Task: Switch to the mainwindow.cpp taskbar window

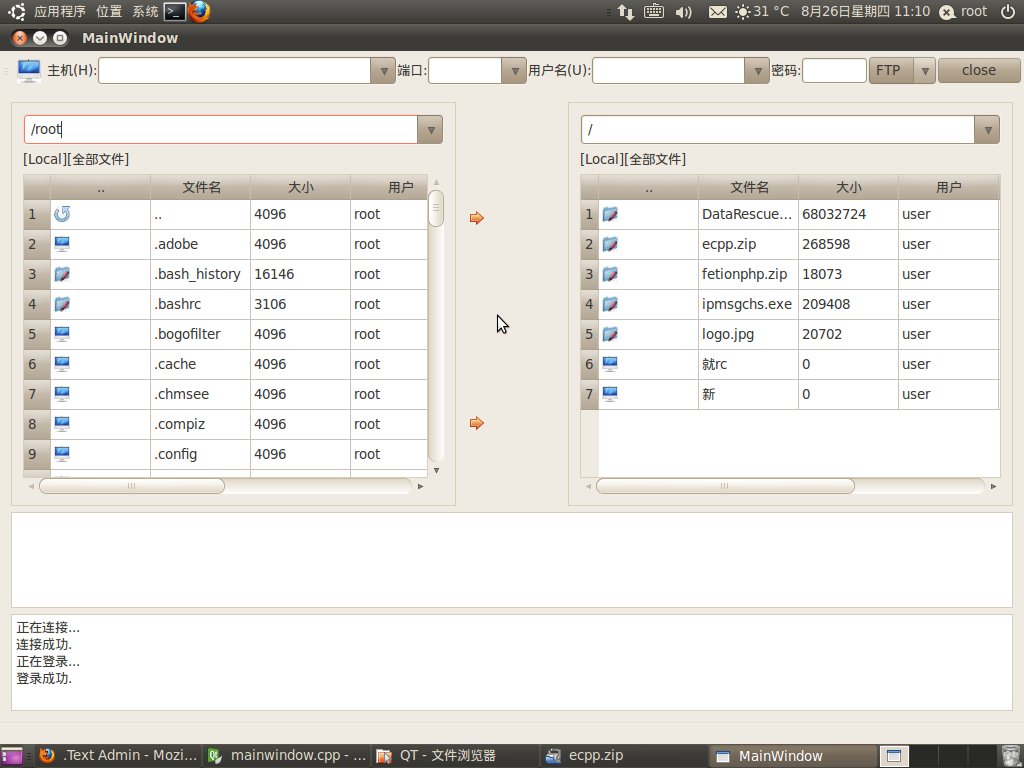Action: pos(286,756)
